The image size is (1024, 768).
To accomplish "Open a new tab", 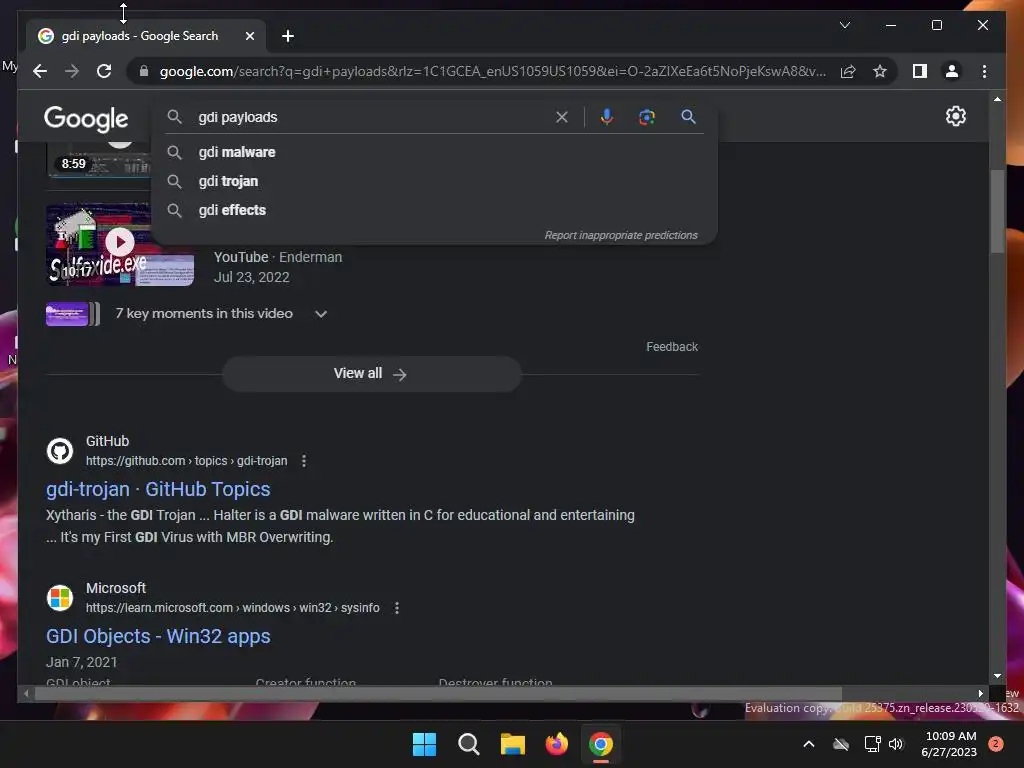I will (x=288, y=36).
